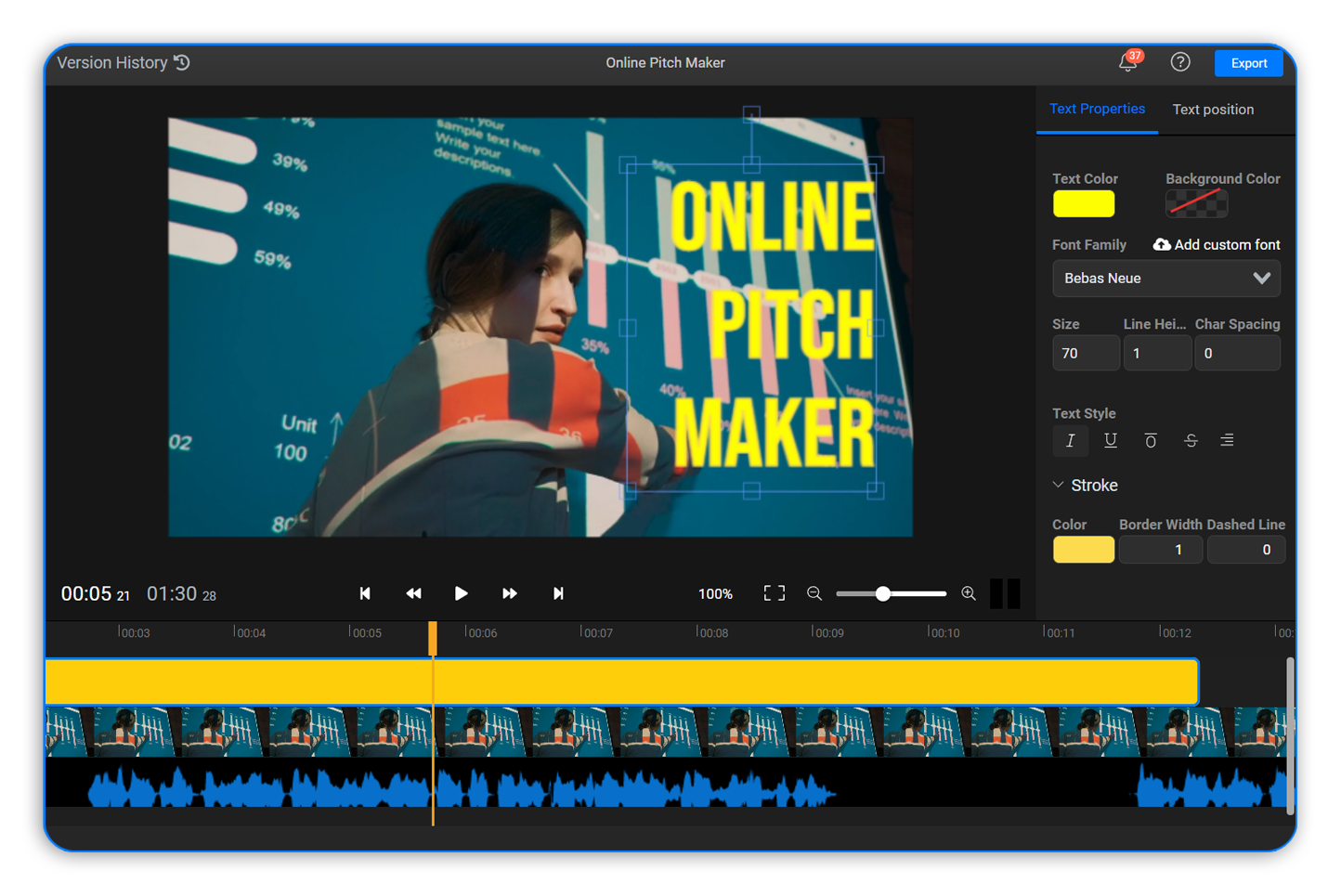Zoom out of the timeline
This screenshot has width=1341, height=896.
(x=814, y=593)
